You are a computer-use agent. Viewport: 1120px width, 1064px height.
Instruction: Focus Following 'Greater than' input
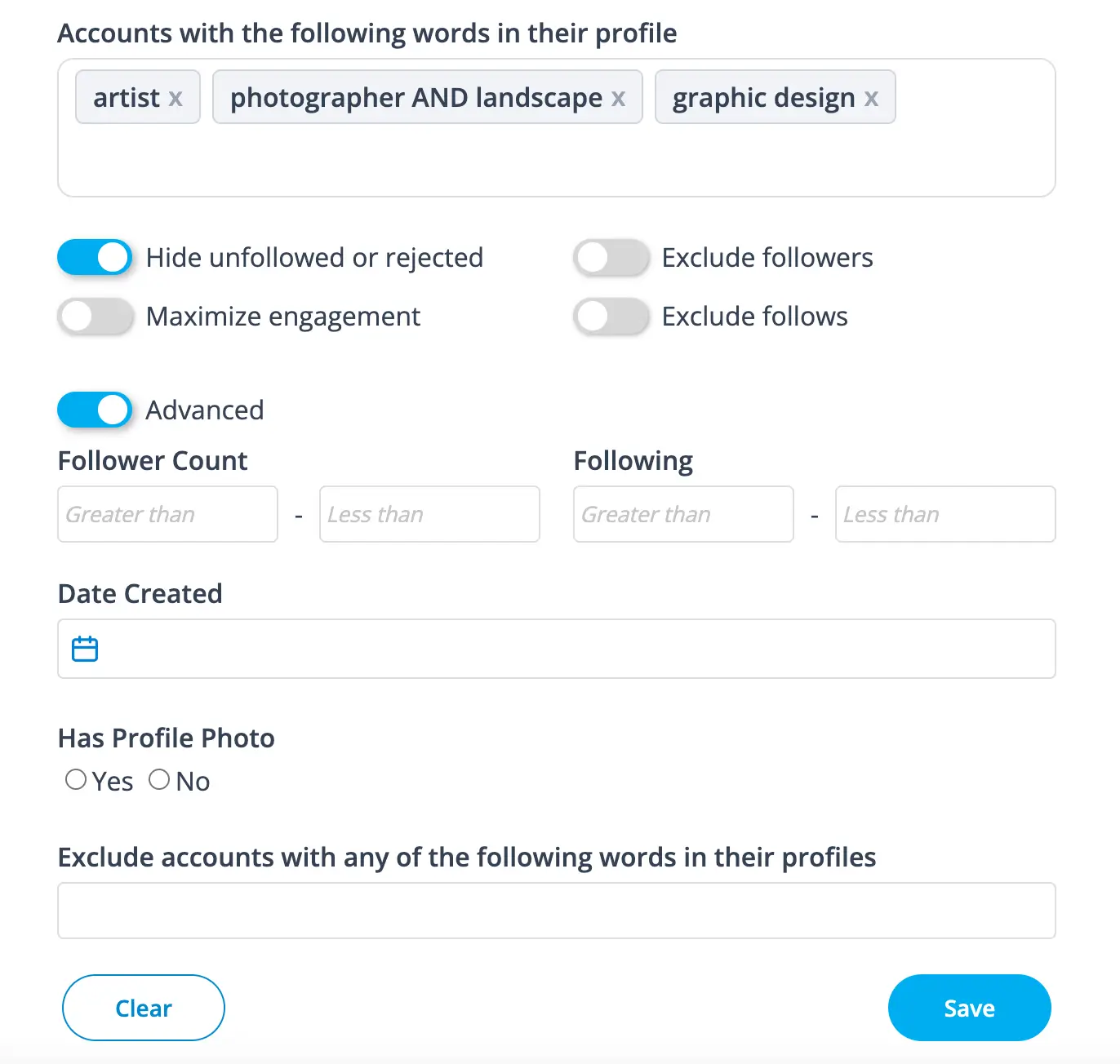pos(683,514)
